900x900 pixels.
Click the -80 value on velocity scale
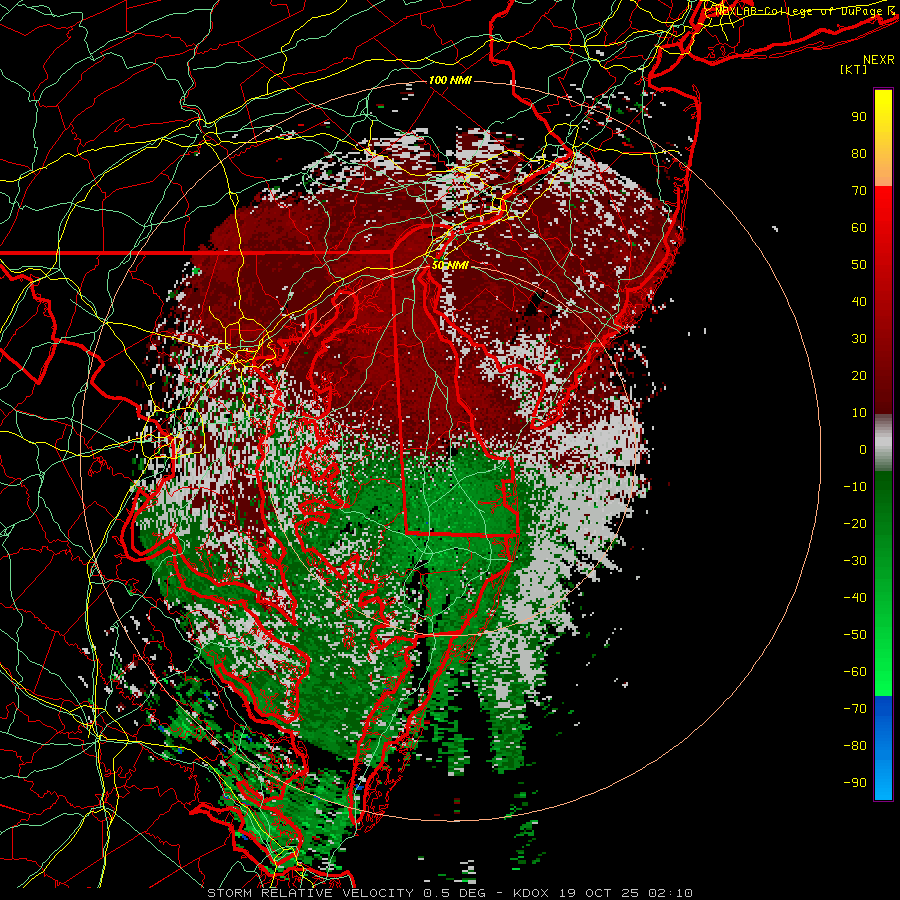pyautogui.click(x=855, y=746)
